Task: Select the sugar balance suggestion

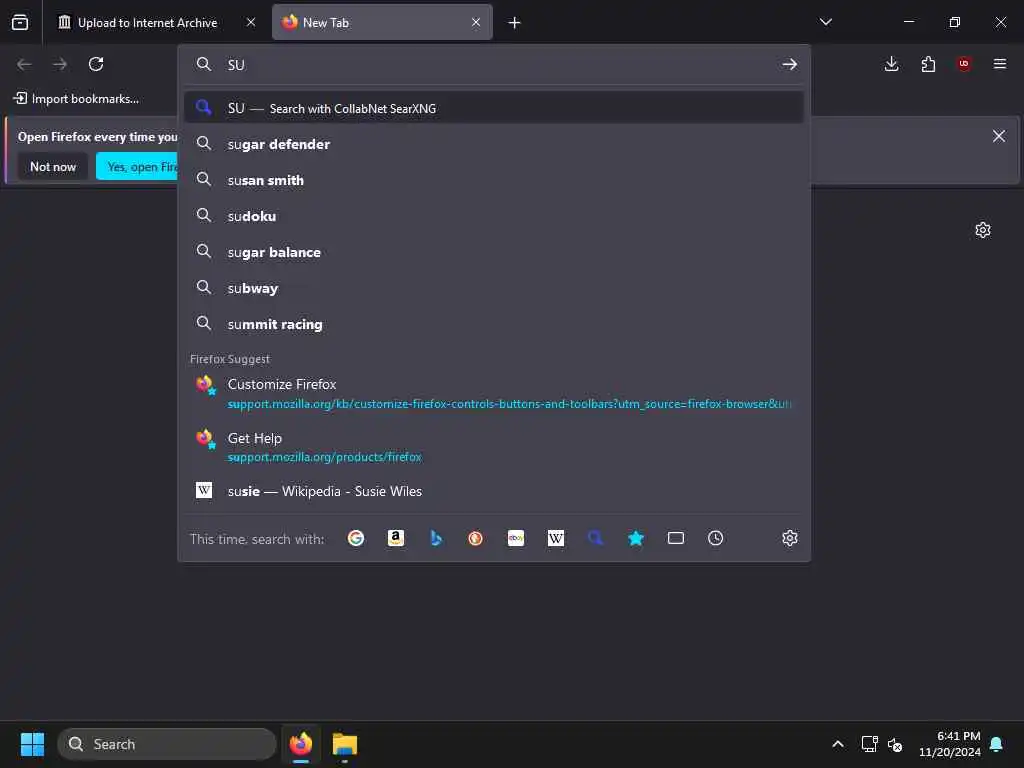Action: point(494,252)
